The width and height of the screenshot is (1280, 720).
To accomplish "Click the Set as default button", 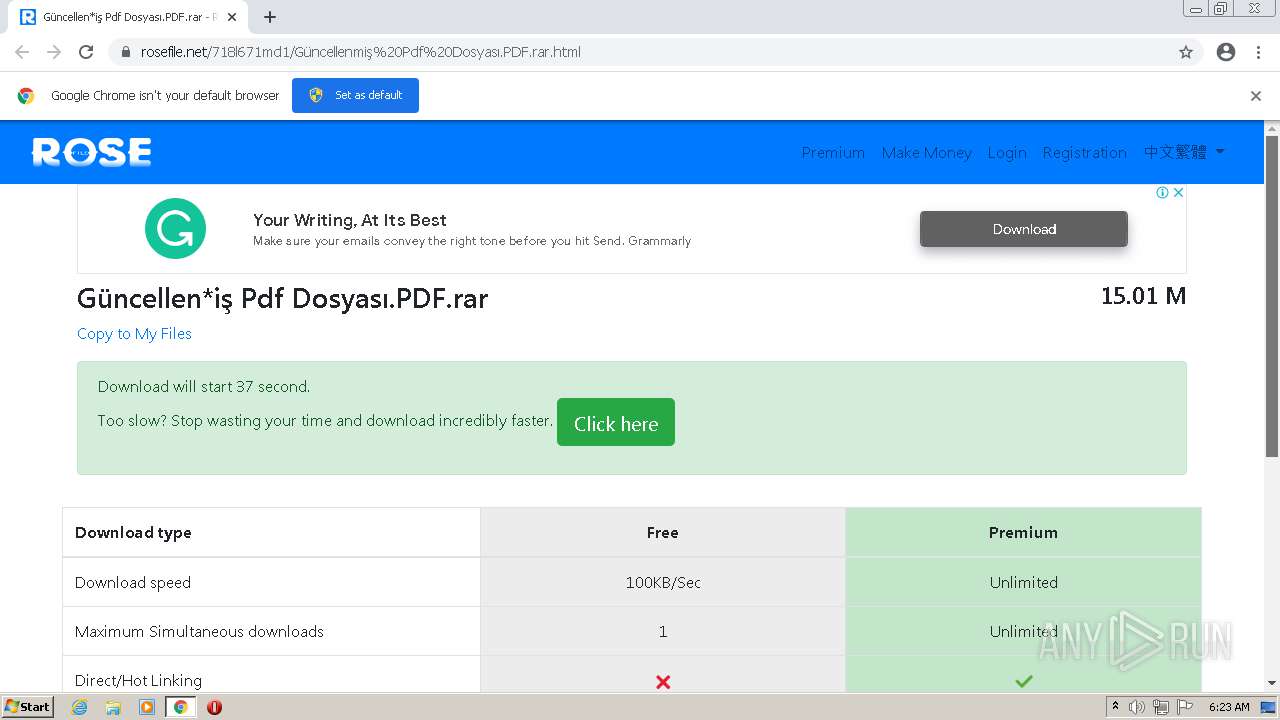I will (355, 95).
